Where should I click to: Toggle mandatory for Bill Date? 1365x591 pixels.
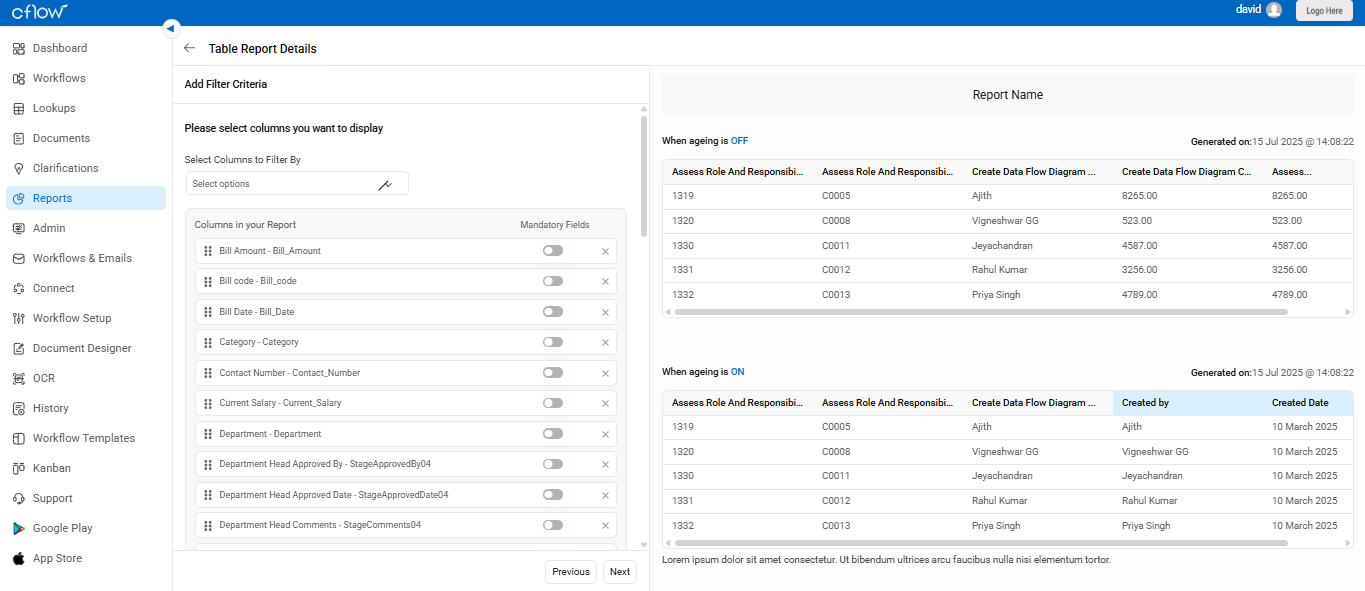click(553, 312)
